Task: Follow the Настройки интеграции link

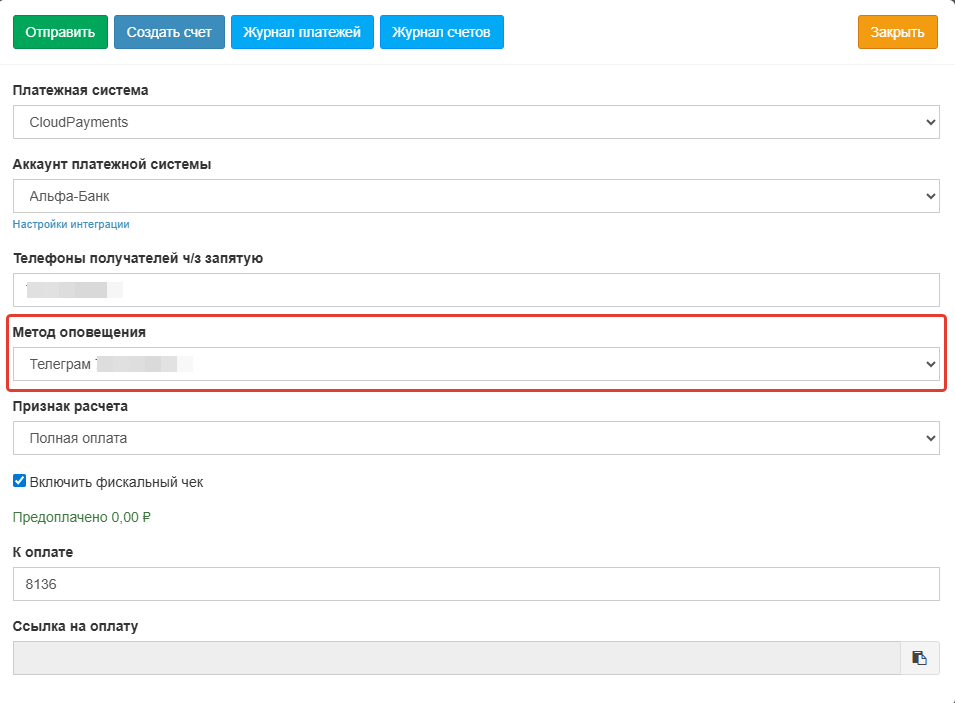Action: pos(71,224)
